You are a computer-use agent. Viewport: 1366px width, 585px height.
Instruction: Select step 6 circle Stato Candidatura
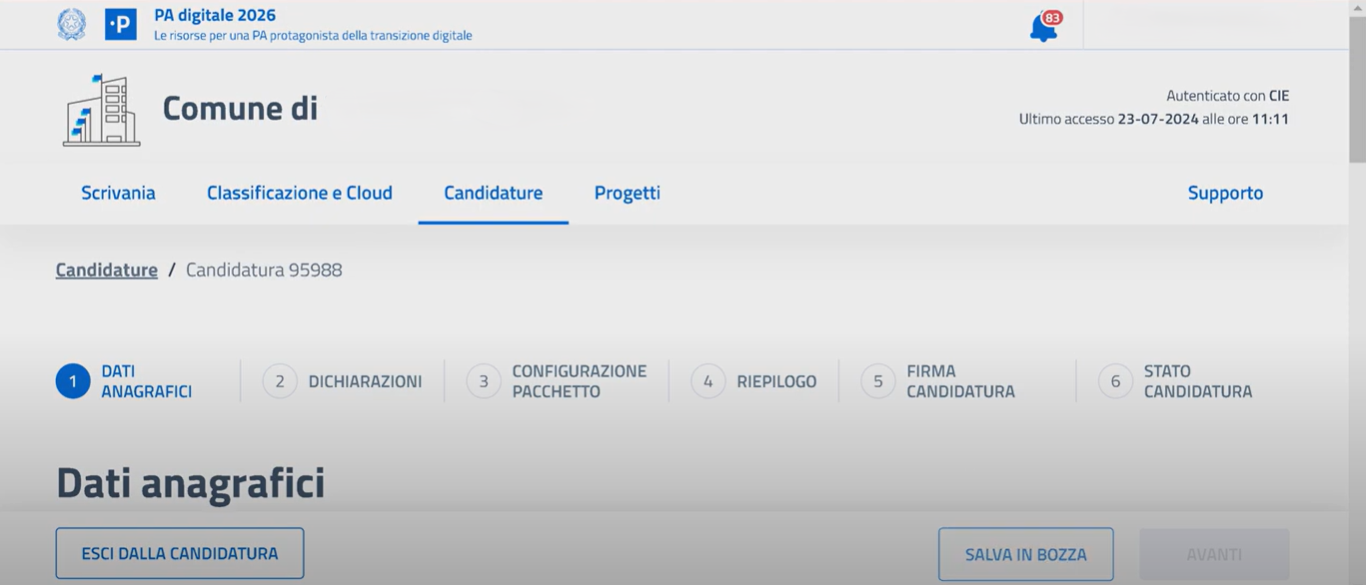[x=1115, y=382]
